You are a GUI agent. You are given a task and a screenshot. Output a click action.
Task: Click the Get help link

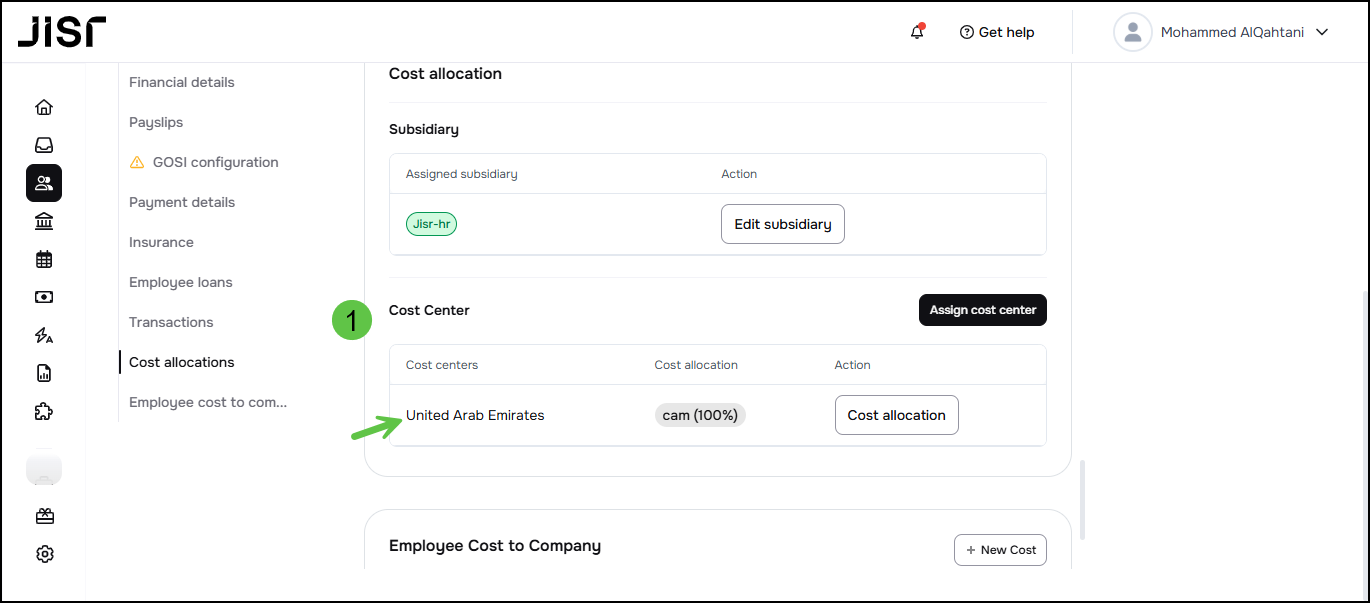point(996,32)
